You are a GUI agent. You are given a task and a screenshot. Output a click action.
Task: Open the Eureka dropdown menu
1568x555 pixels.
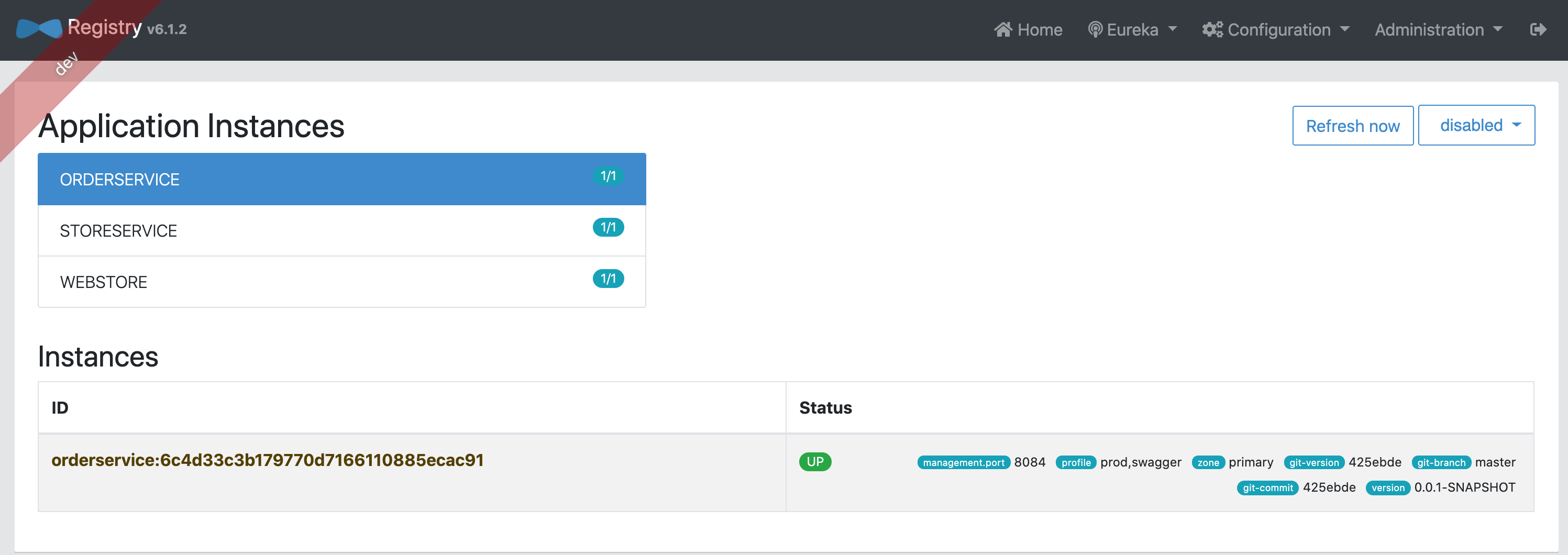tap(1133, 30)
